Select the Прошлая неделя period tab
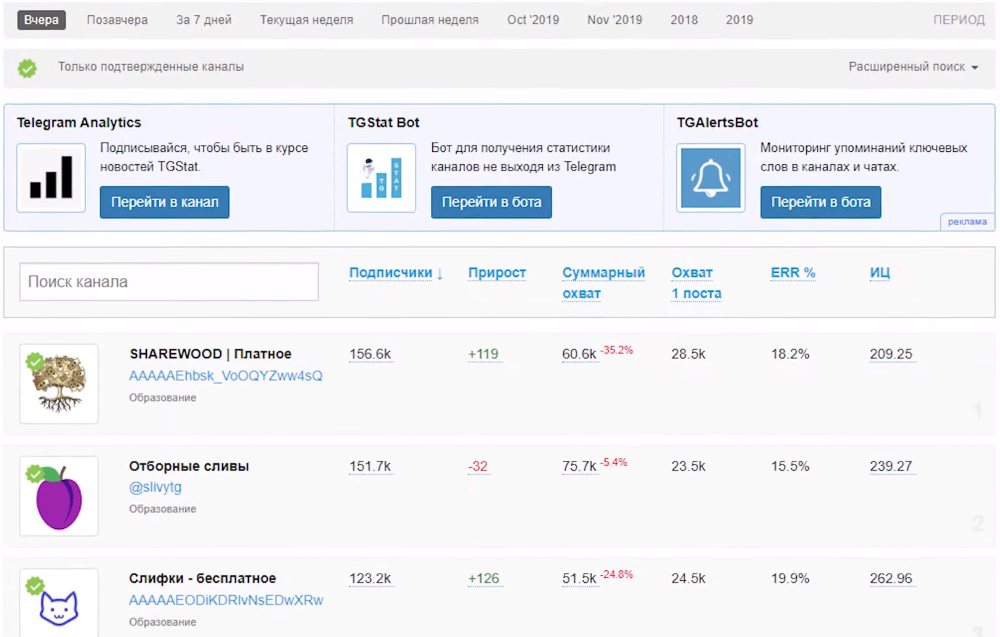This screenshot has width=1000, height=637. pos(429,20)
